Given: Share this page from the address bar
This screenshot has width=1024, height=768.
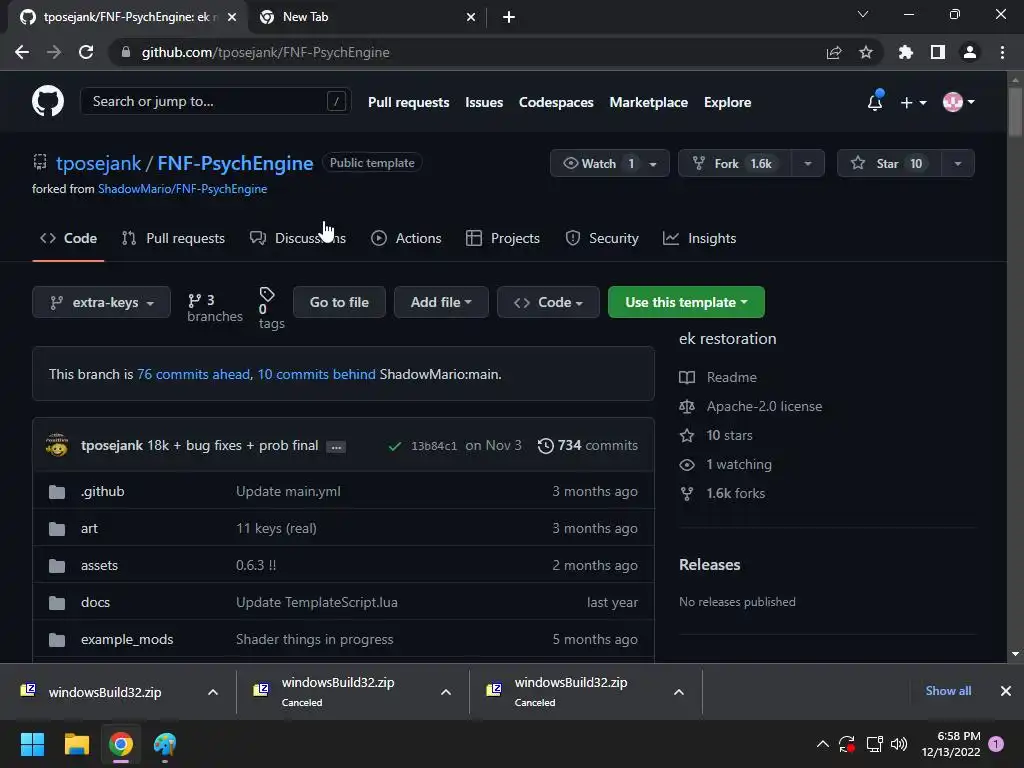Looking at the screenshot, I should [833, 52].
